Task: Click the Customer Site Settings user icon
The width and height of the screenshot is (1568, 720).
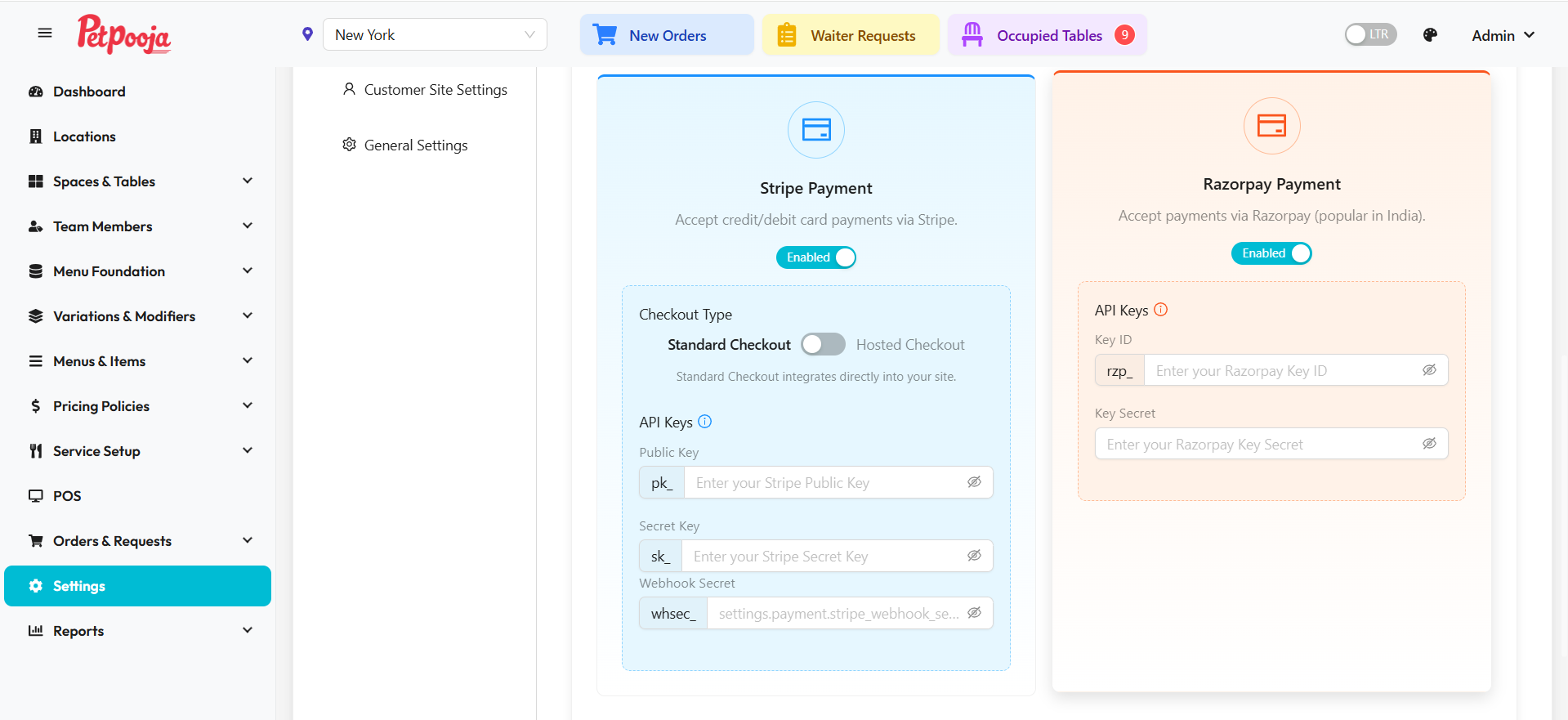Action: point(349,89)
